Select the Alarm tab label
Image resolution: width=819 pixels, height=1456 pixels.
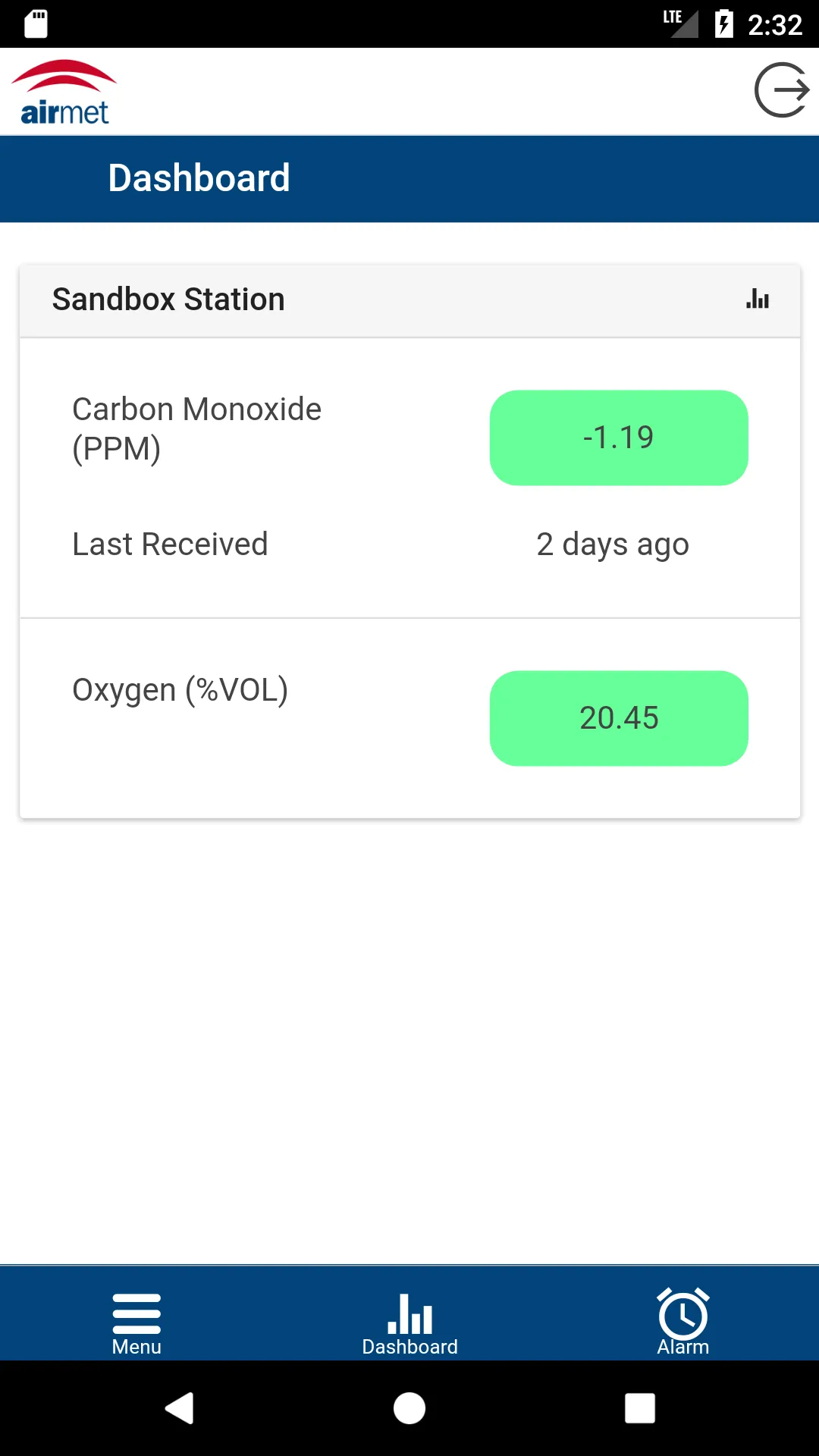[x=683, y=1347]
